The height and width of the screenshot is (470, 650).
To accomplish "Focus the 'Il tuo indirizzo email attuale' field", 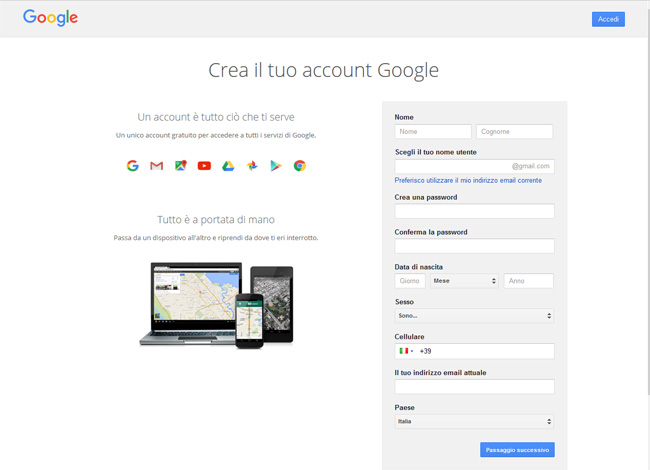I will click(474, 386).
